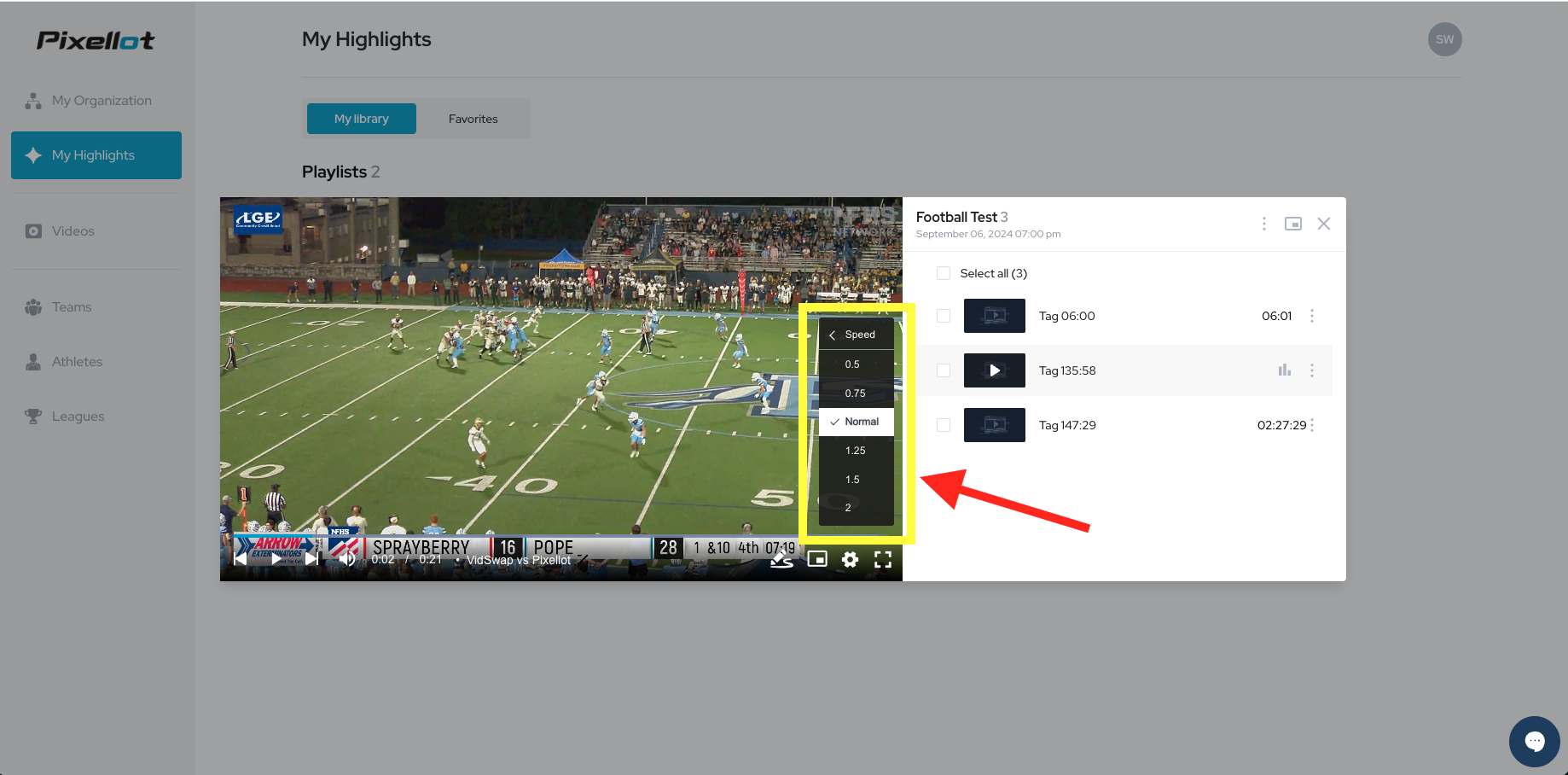
Task: Open Football Test playlist options menu
Action: (x=1264, y=224)
